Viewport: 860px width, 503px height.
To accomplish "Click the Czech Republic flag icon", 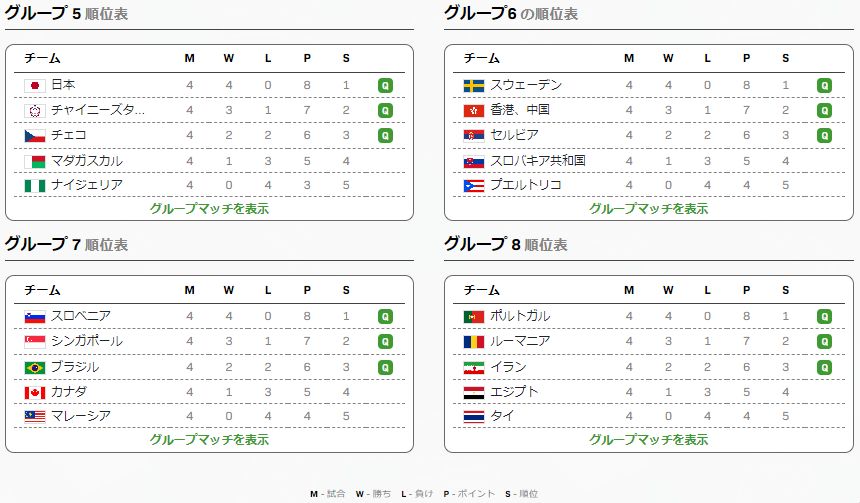I will tap(35, 135).
